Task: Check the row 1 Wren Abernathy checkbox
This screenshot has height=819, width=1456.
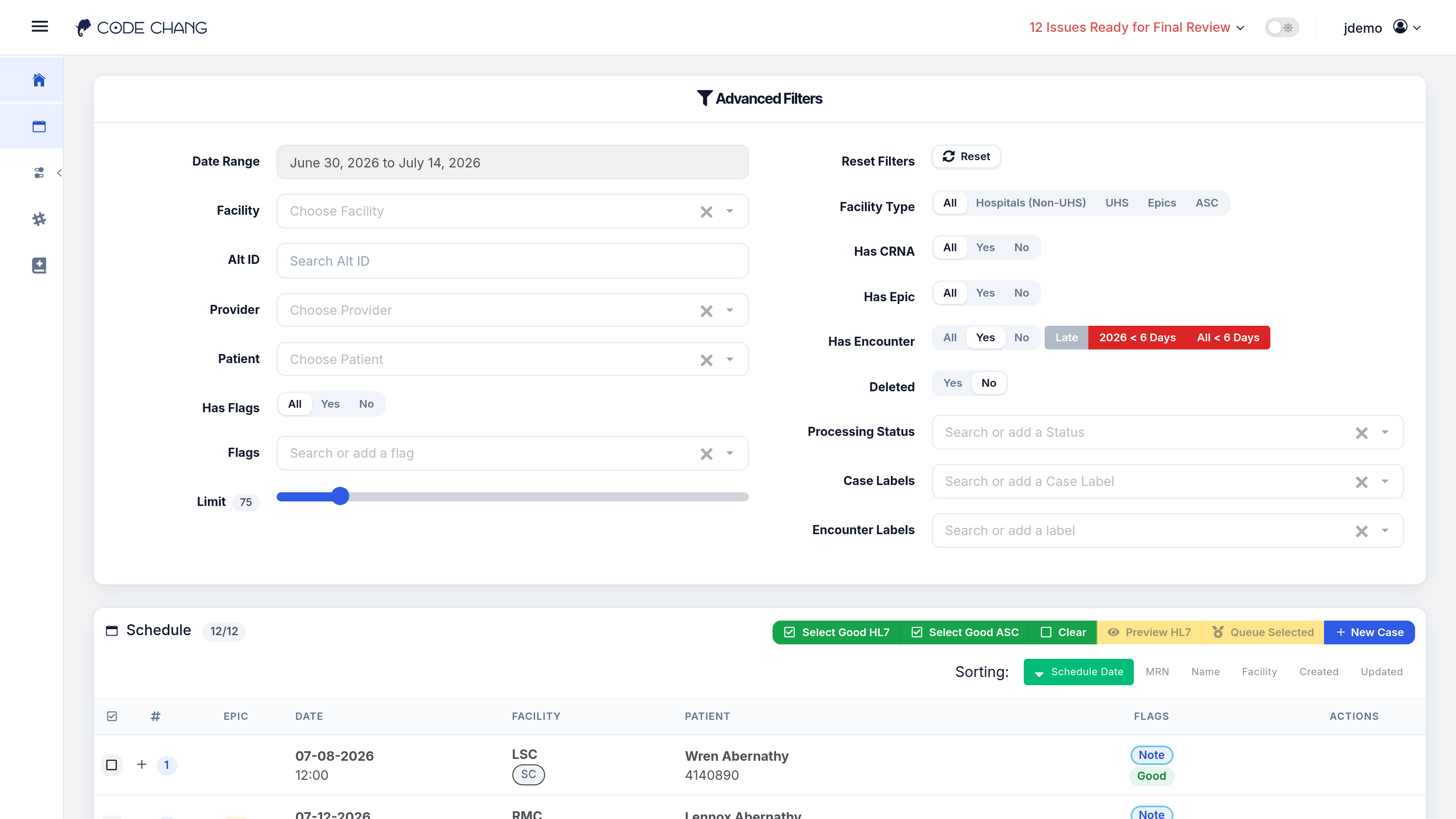Action: 112,765
